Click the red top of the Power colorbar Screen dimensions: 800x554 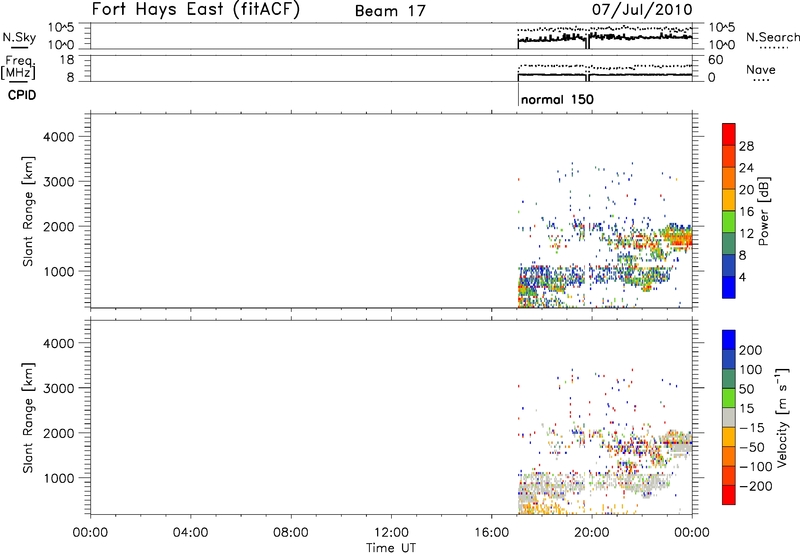(x=729, y=134)
